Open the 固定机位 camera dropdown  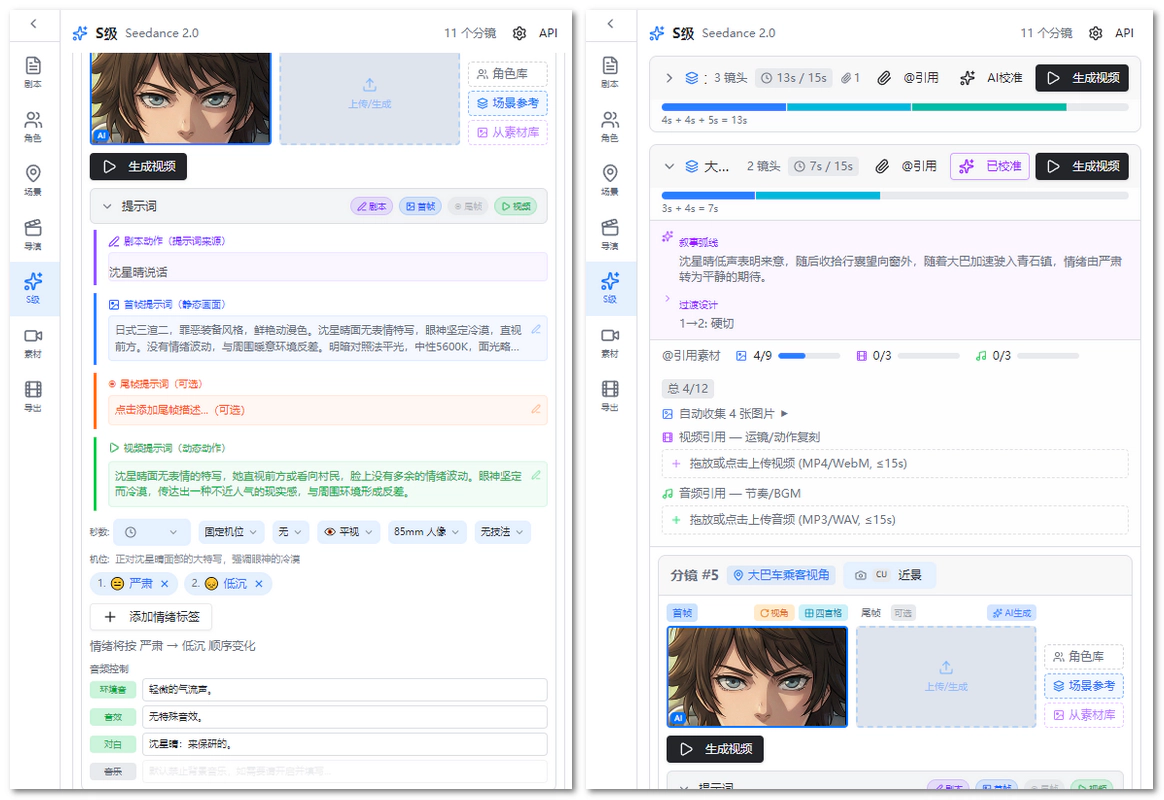pos(230,533)
